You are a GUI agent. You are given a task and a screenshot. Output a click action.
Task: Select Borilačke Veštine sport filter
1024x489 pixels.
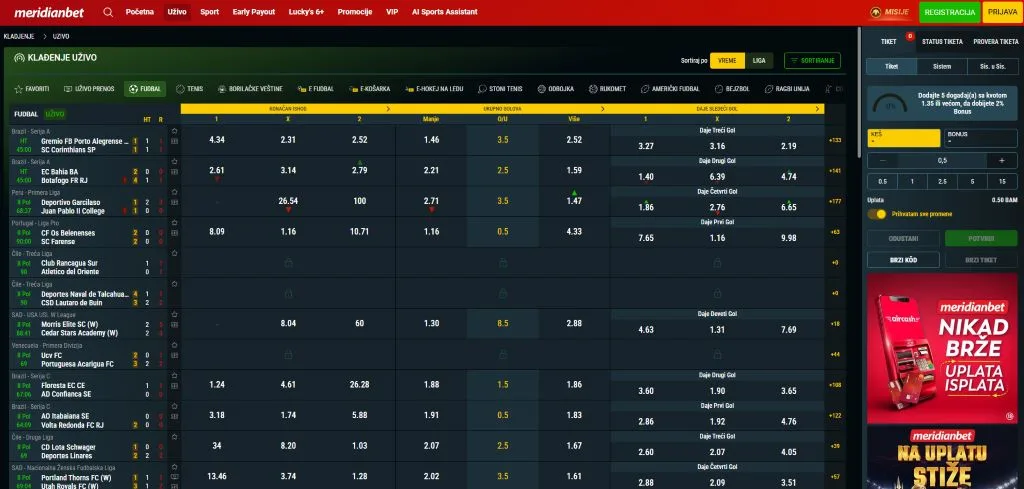click(x=250, y=89)
